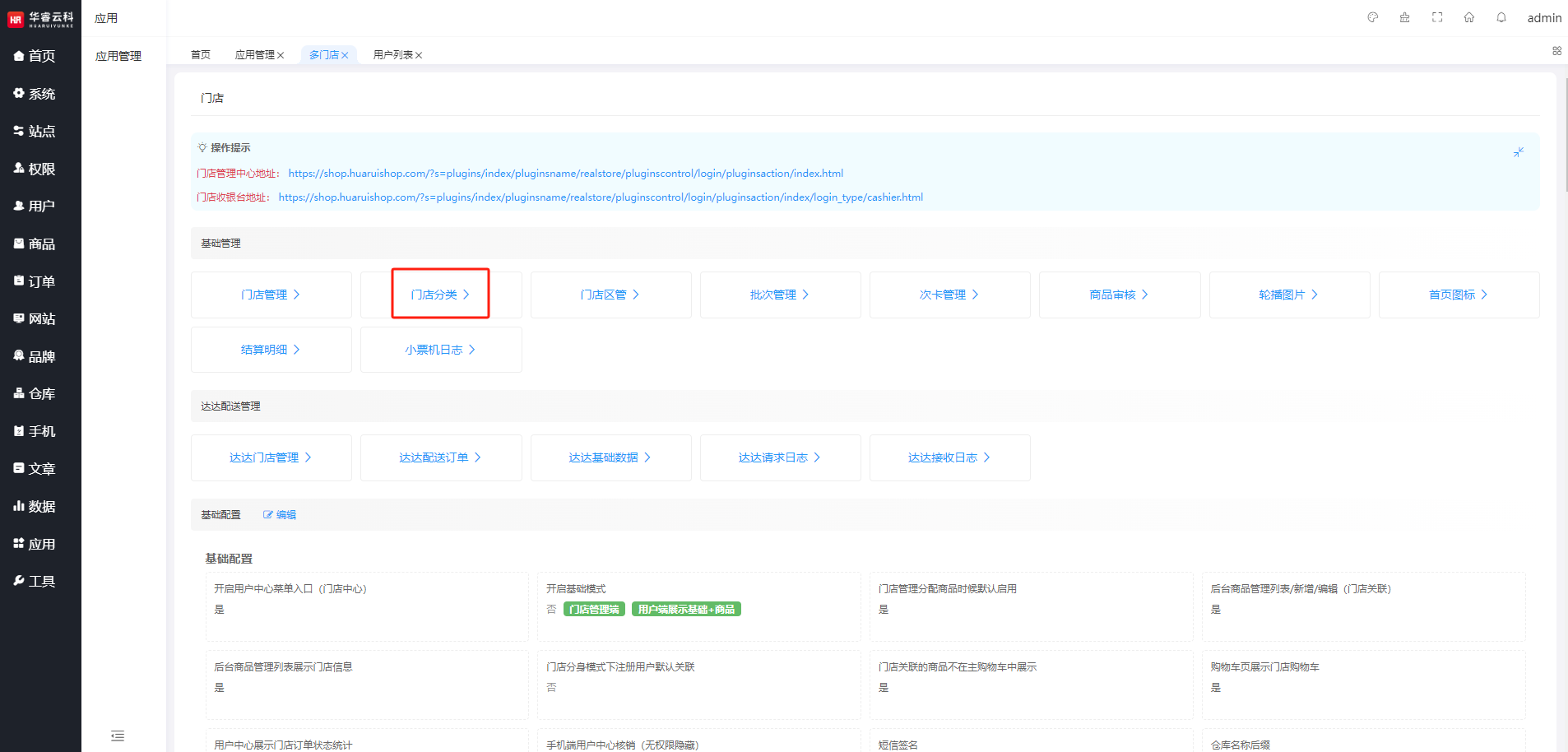Screen dimensions: 1568x752
Task: Switch to the 用户列表 tab
Action: pos(392,55)
